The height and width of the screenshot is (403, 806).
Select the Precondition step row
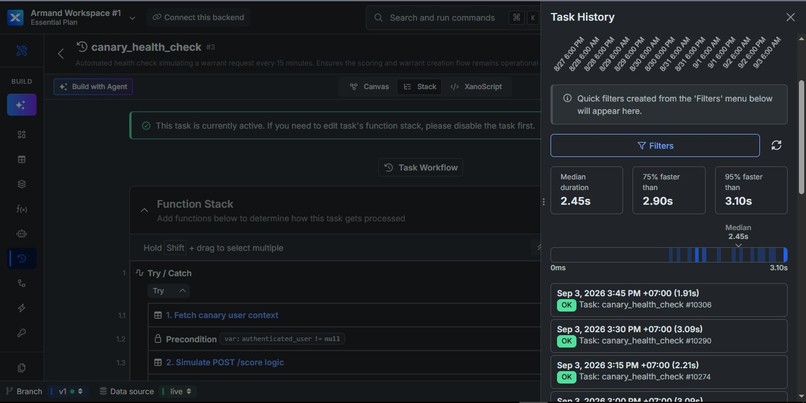pyautogui.click(x=344, y=339)
